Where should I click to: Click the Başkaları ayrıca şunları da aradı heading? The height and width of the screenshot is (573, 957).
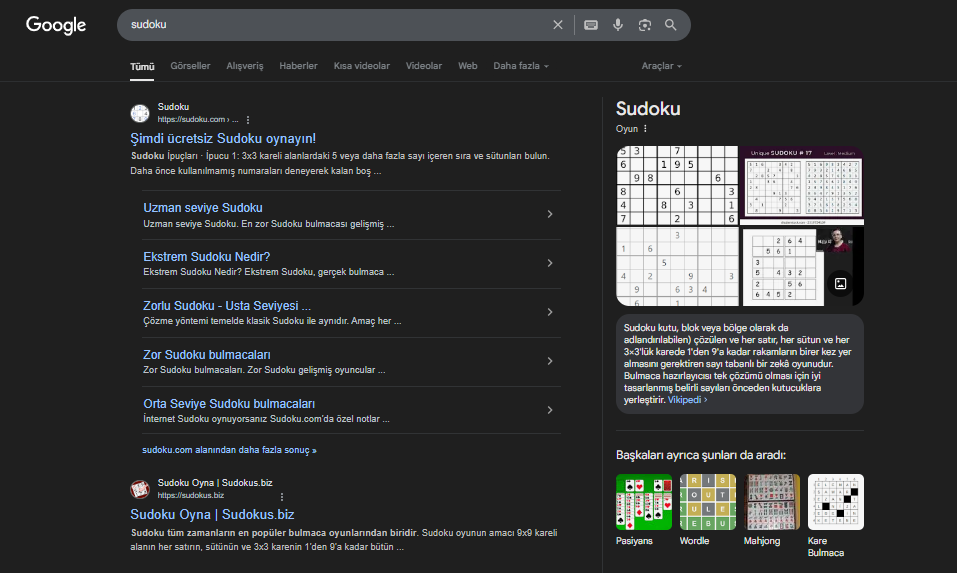click(701, 455)
